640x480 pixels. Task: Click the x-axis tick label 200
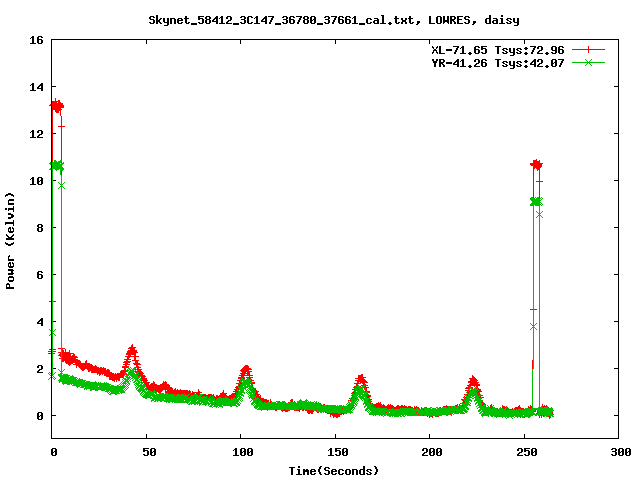pyautogui.click(x=432, y=452)
